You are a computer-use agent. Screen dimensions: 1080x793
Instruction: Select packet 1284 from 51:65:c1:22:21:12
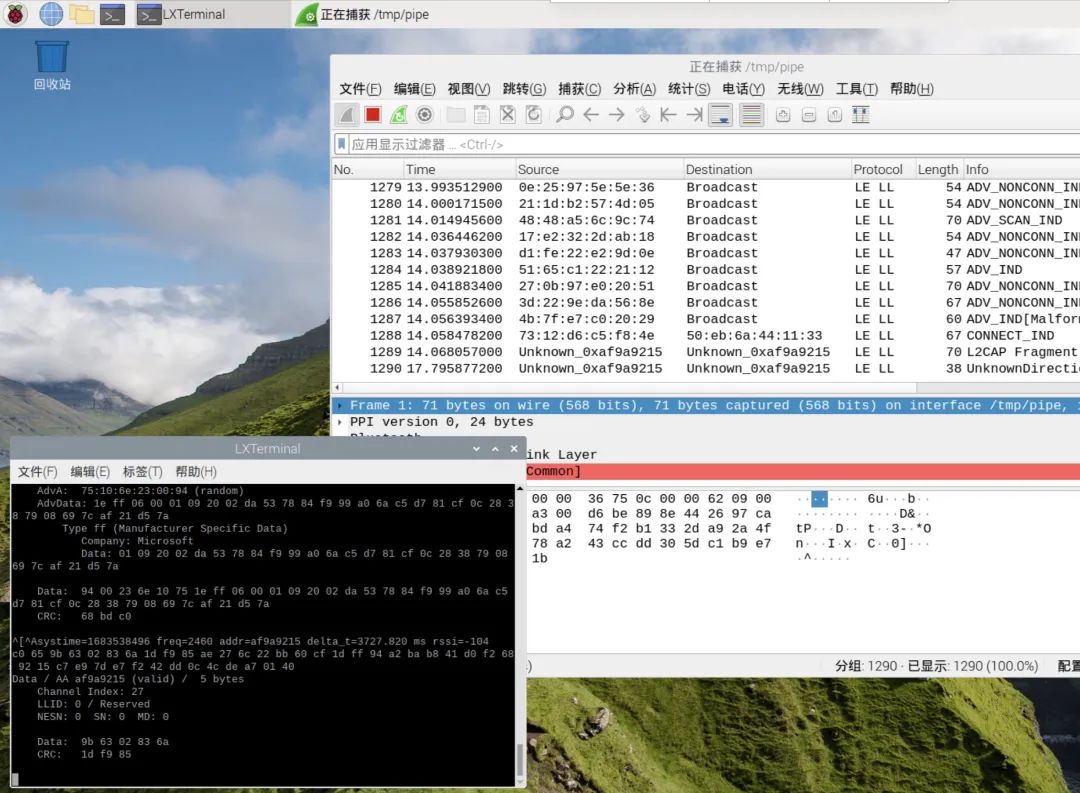pos(706,270)
